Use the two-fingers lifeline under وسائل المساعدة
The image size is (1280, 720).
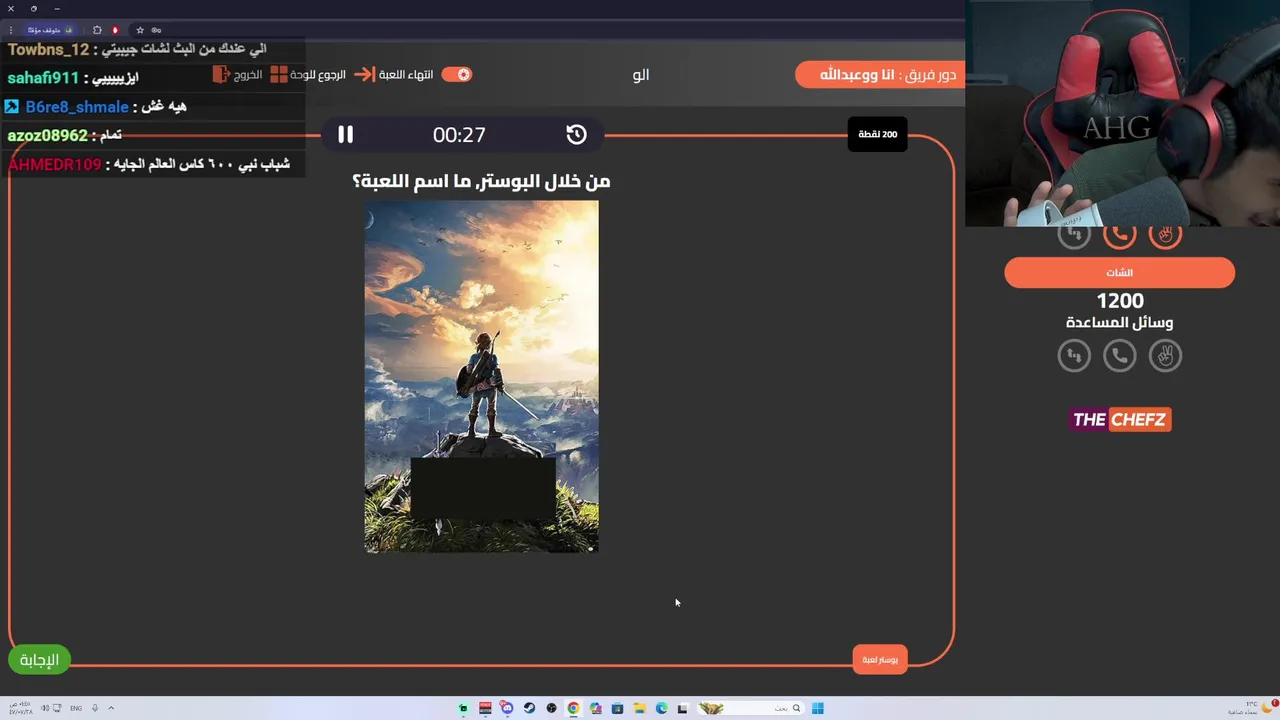point(1165,355)
